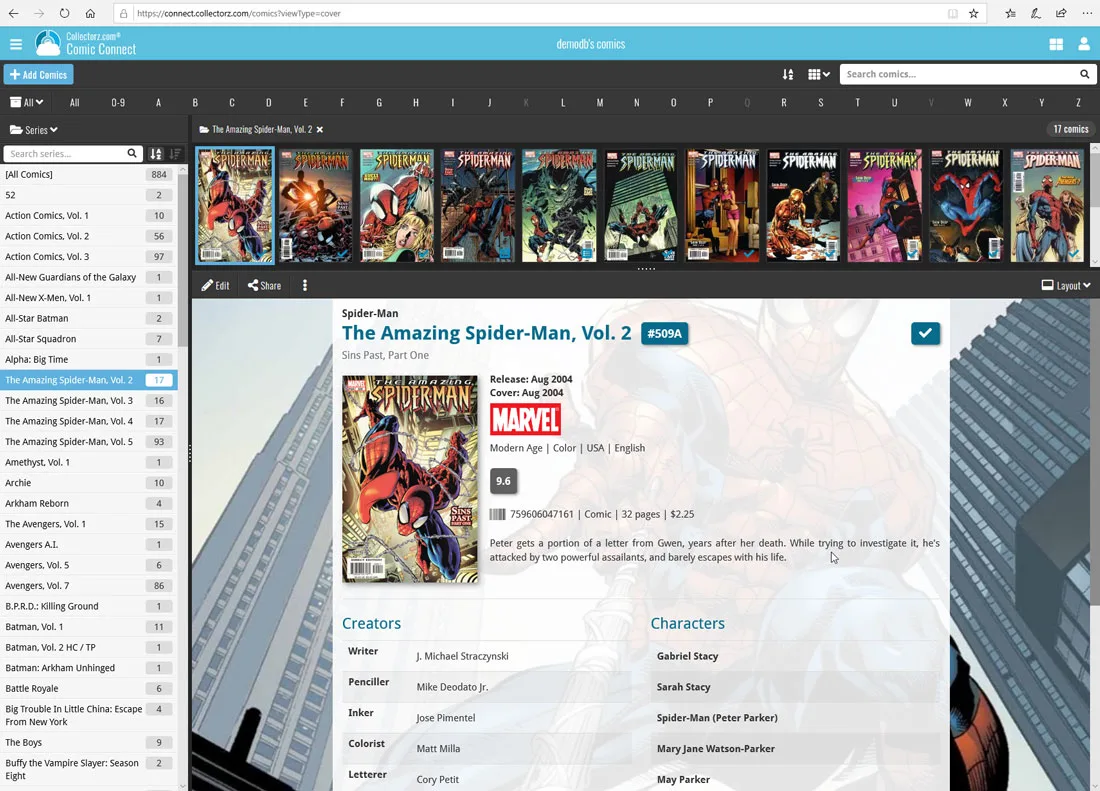Select Battle Royale series

(88, 689)
